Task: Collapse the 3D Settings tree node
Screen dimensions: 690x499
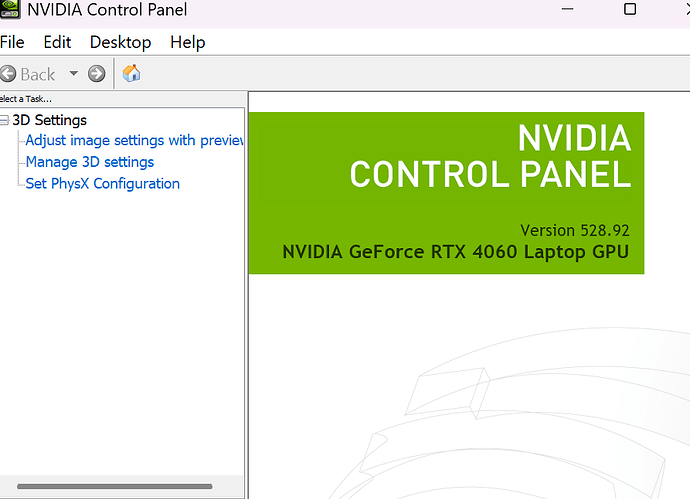Action: click(x=4, y=120)
